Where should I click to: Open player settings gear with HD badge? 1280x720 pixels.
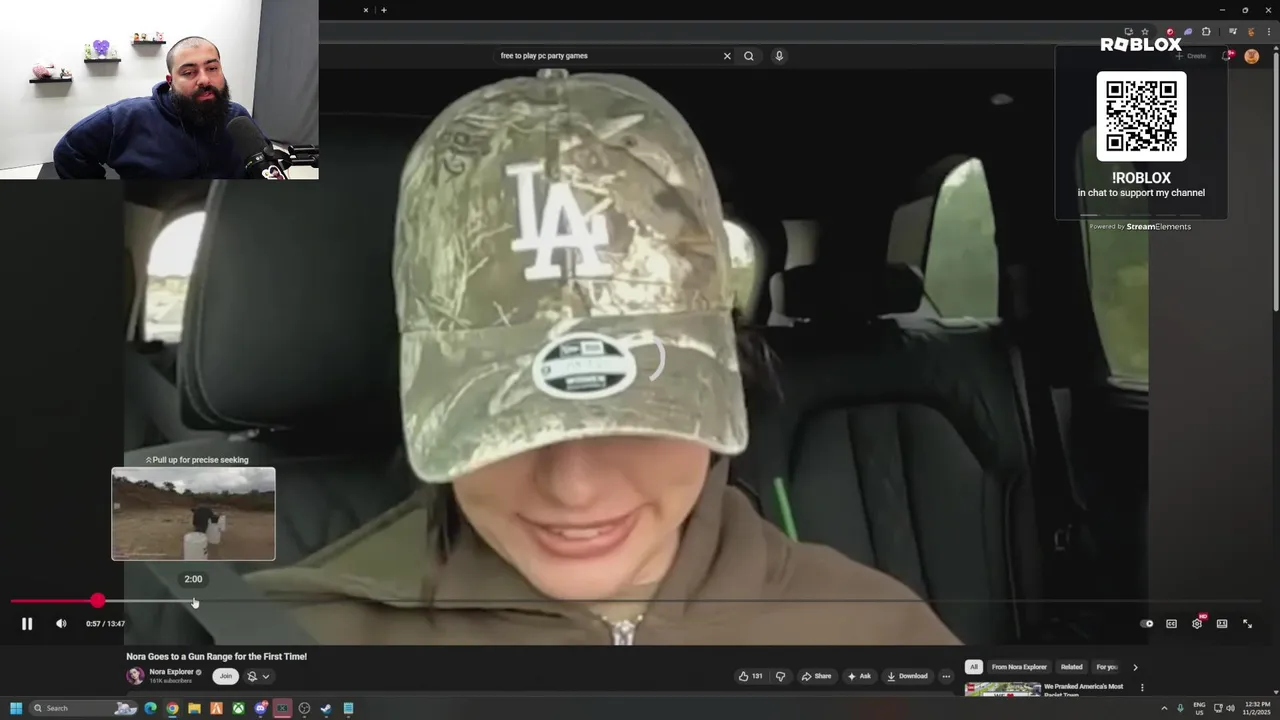[x=1197, y=623]
